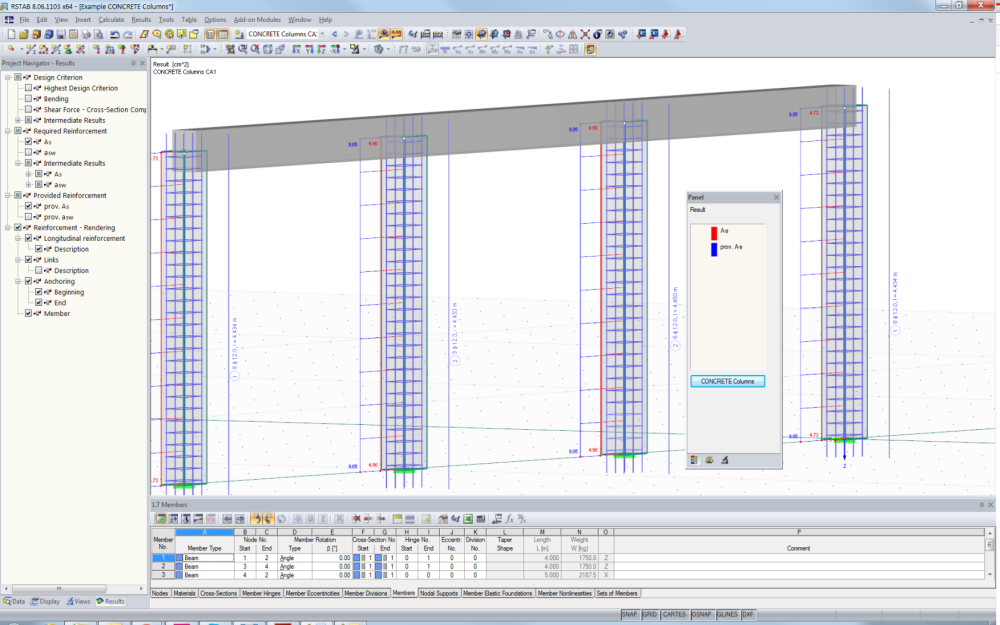
Task: Switch to the Nodal Supports table tab
Action: pos(439,593)
